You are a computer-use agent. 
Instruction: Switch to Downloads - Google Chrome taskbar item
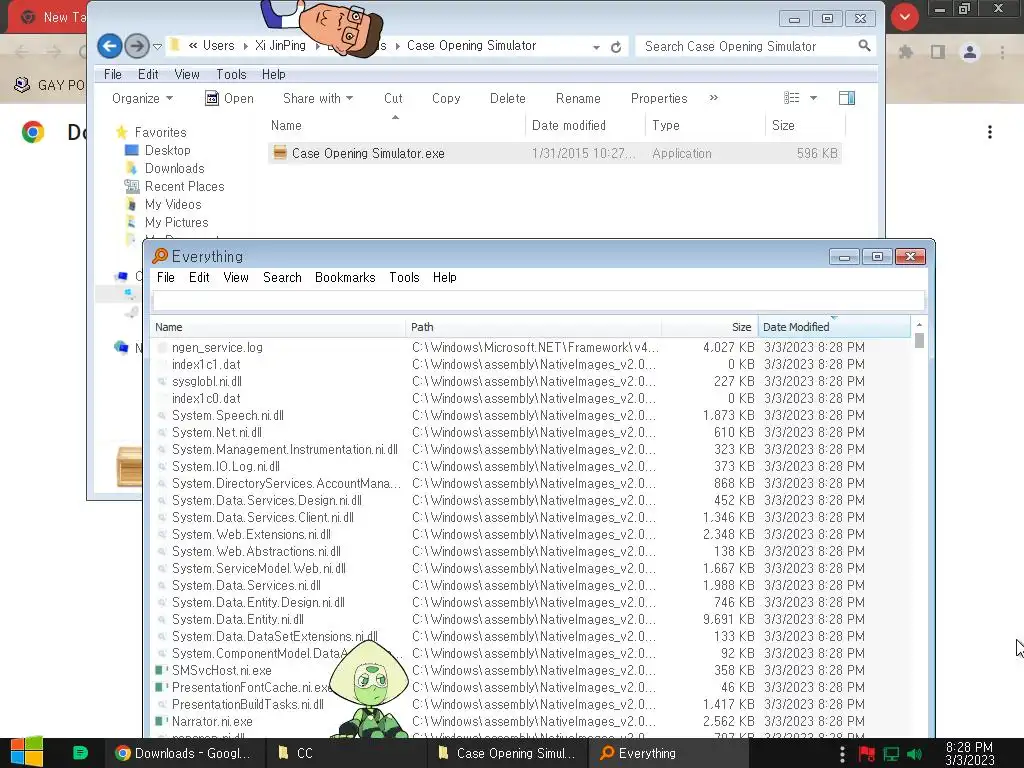(184, 753)
